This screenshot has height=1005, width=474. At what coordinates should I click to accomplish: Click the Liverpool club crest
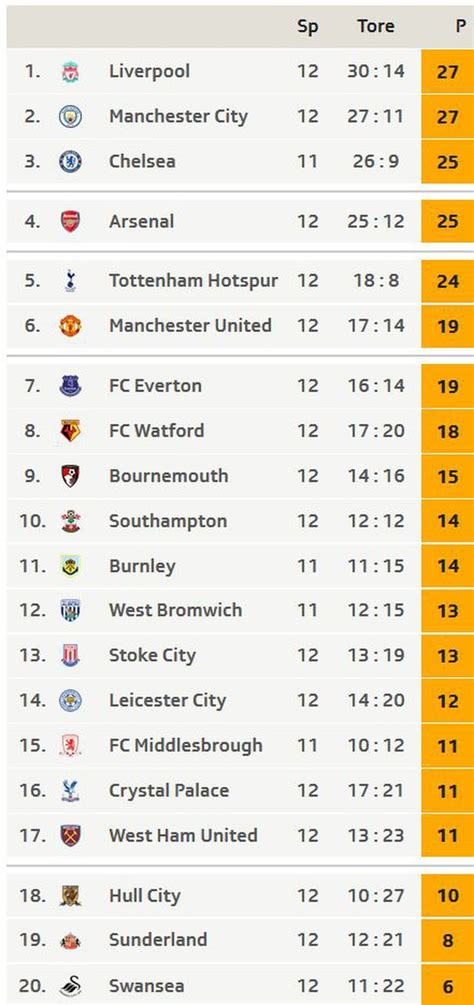pyautogui.click(x=70, y=72)
